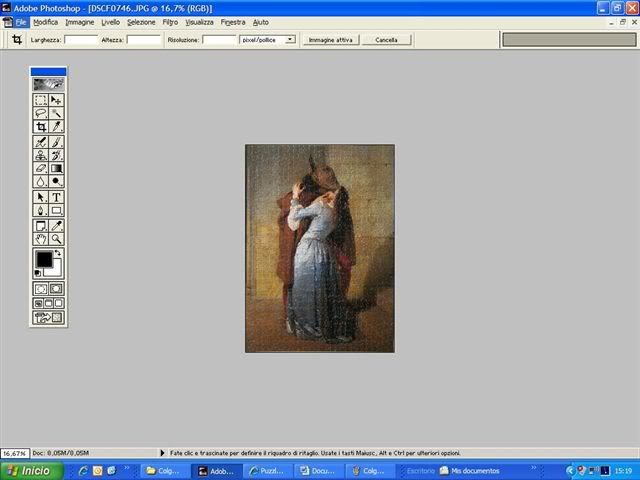The height and width of the screenshot is (480, 640).
Task: Select the Crop tool in the toolbox
Action: pos(40,127)
